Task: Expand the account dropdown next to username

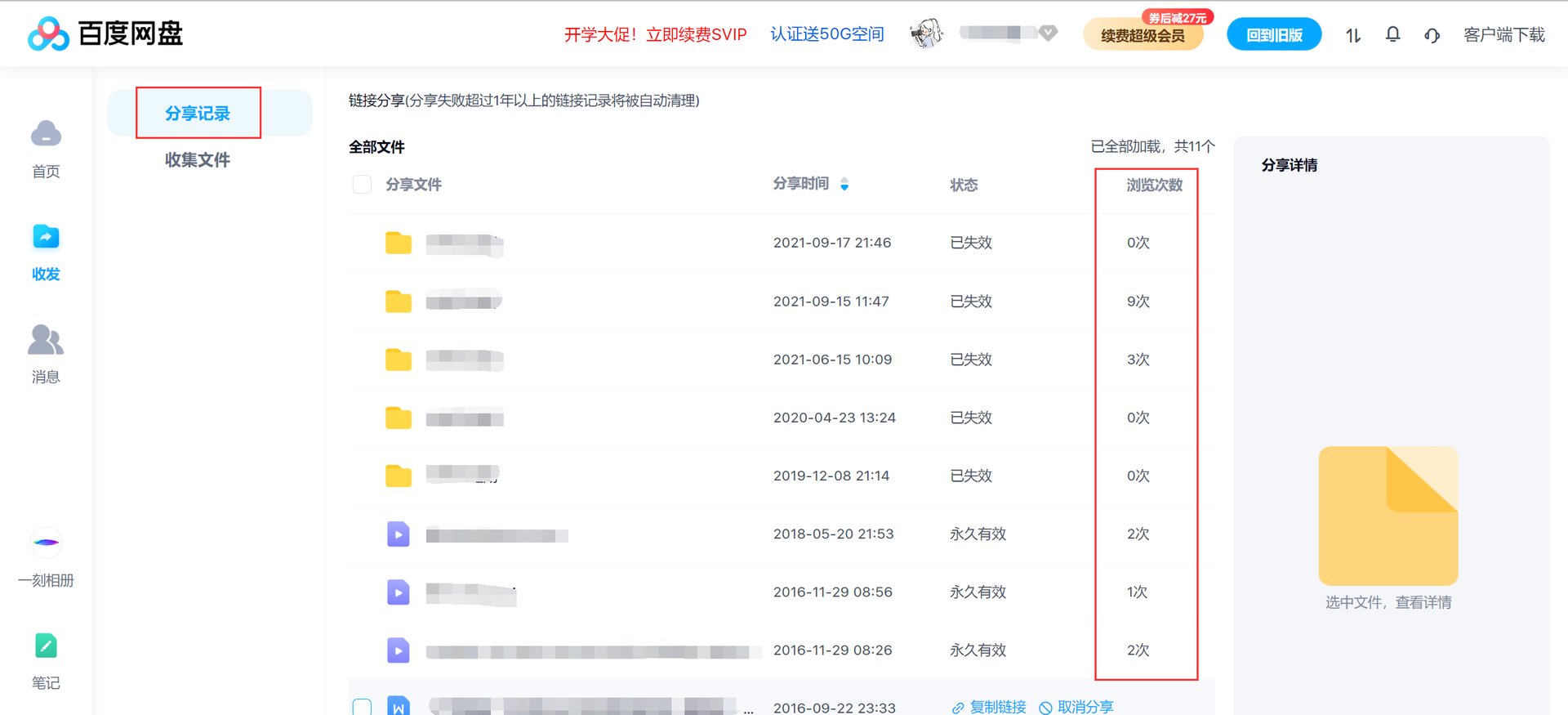Action: tap(1049, 33)
